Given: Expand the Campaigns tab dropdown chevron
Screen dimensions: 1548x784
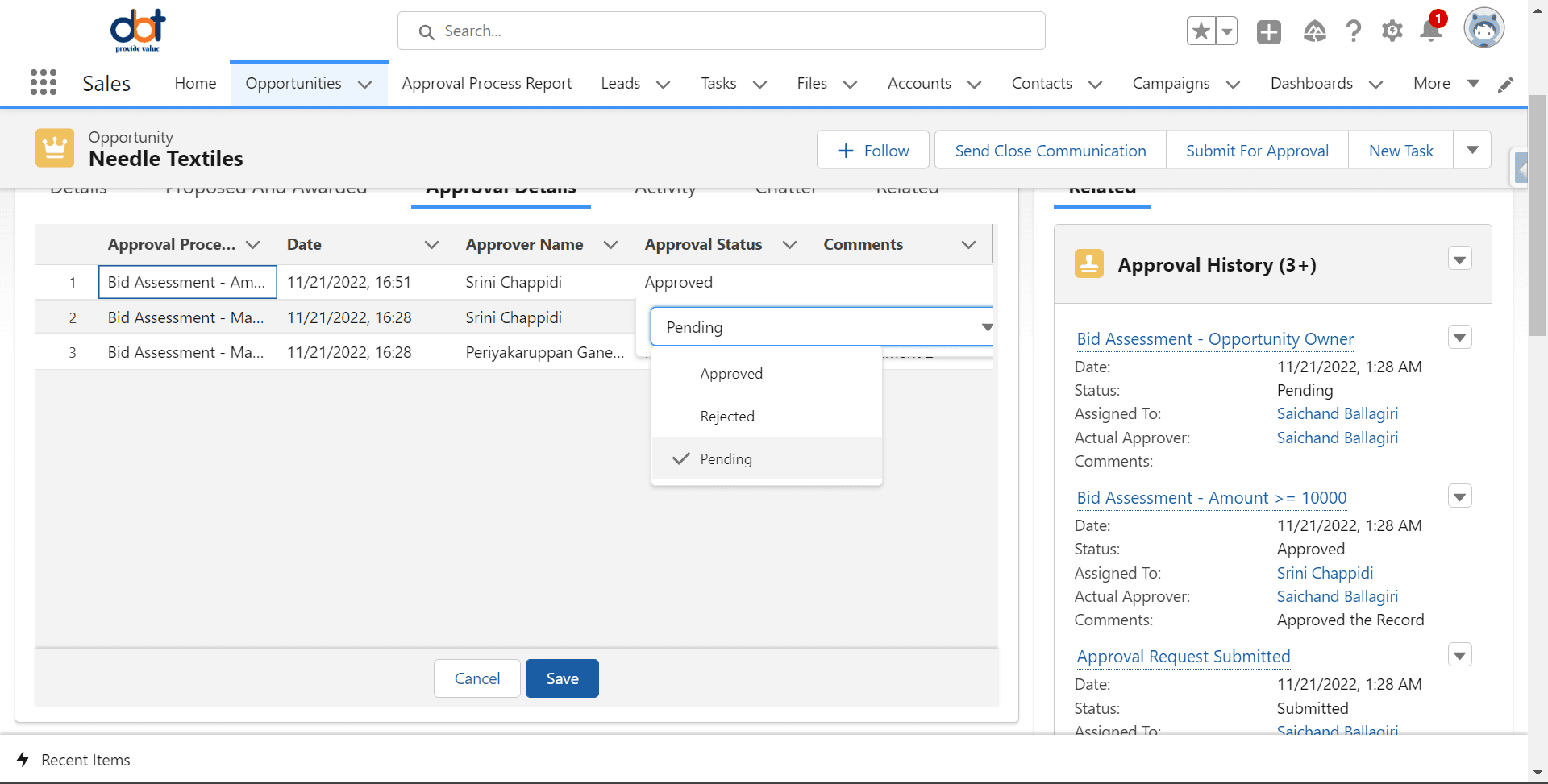Looking at the screenshot, I should (1234, 85).
